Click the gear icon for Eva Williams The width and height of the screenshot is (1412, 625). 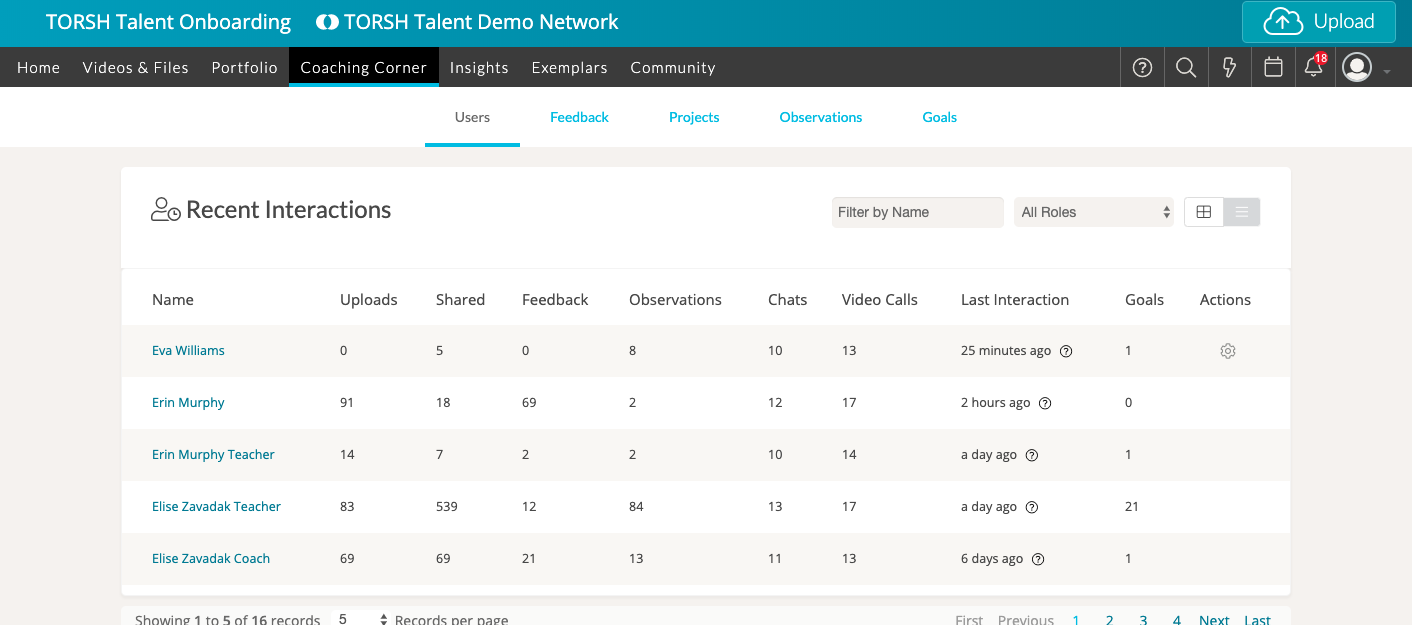click(1228, 351)
